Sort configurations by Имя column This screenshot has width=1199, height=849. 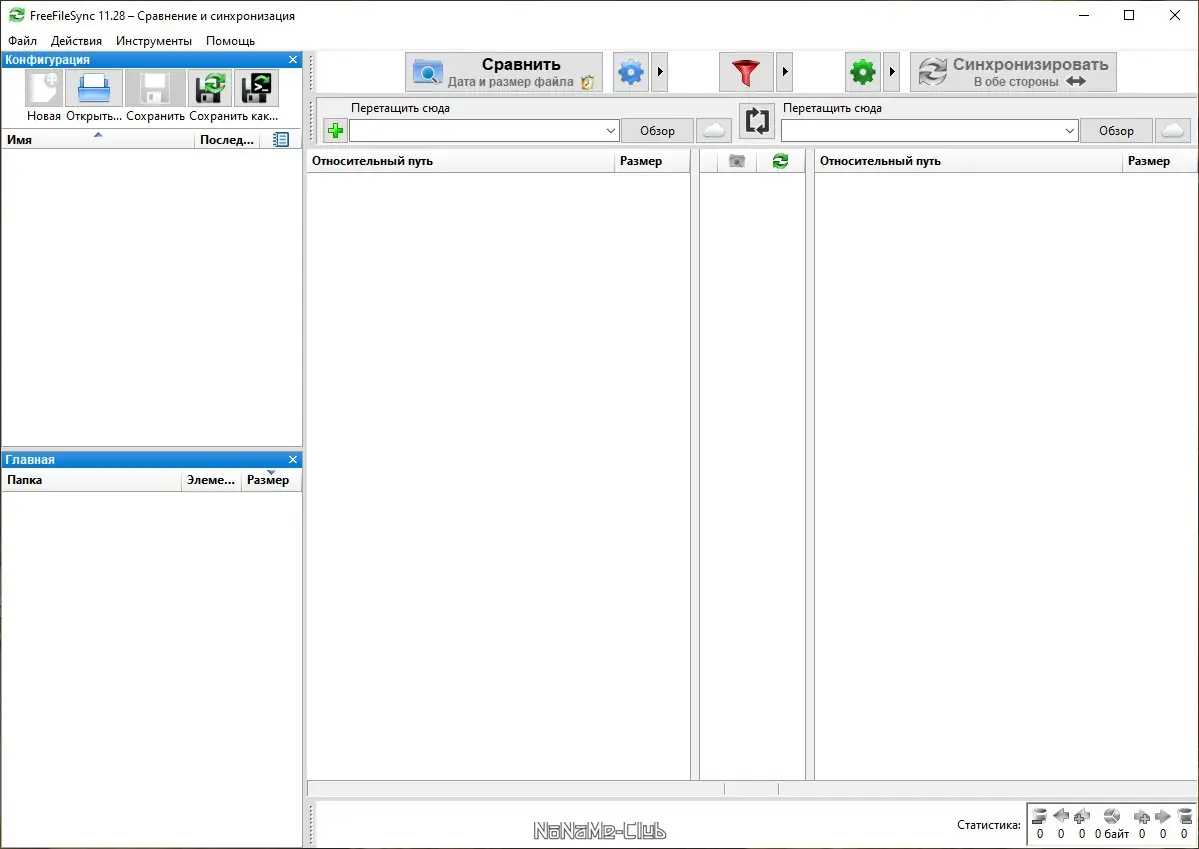(98, 140)
